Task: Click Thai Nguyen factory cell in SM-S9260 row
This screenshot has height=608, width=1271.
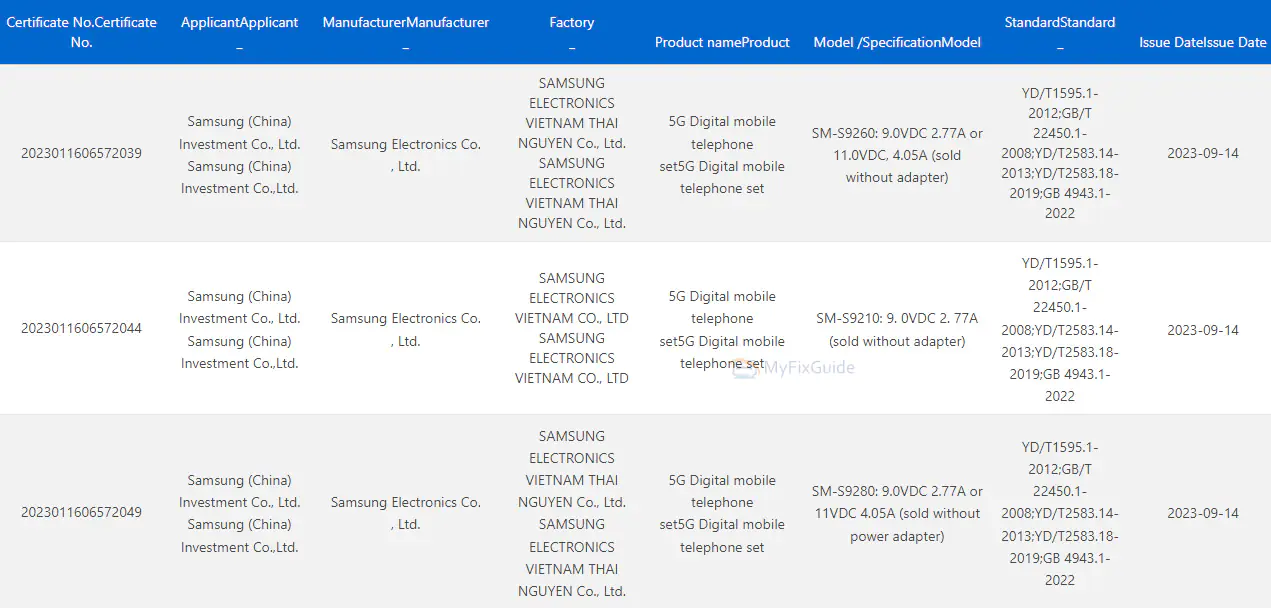Action: (x=571, y=153)
